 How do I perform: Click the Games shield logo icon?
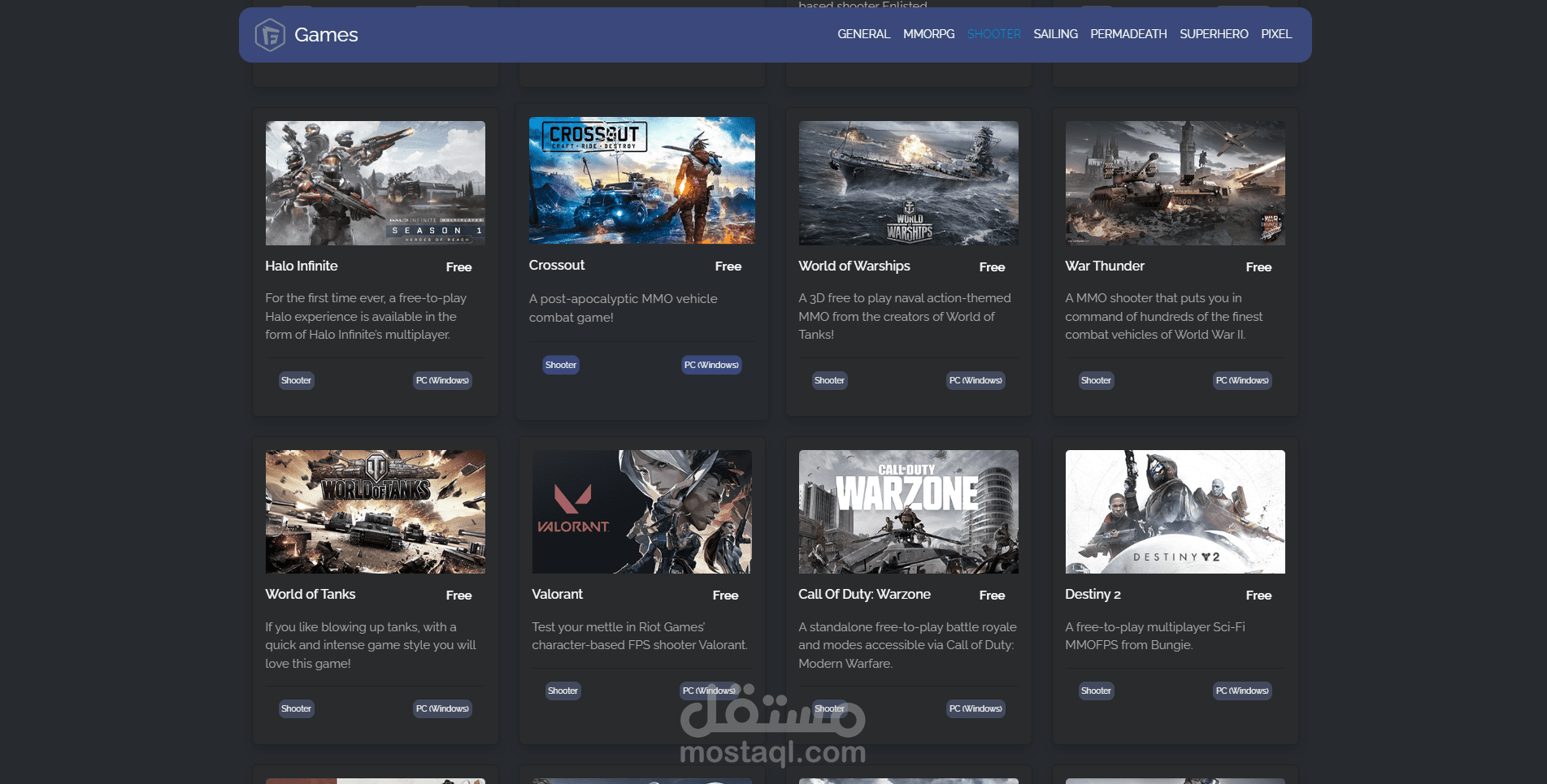pyautogui.click(x=270, y=35)
